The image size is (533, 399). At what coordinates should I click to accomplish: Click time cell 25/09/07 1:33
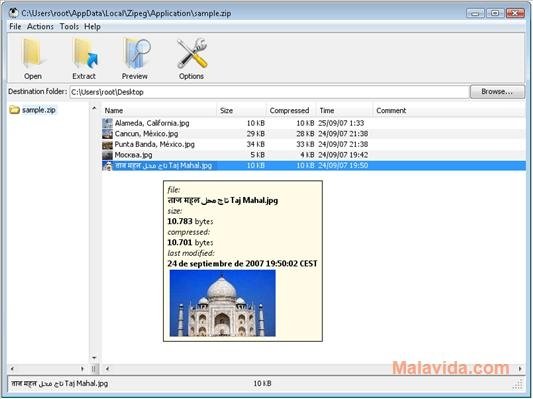coord(341,123)
